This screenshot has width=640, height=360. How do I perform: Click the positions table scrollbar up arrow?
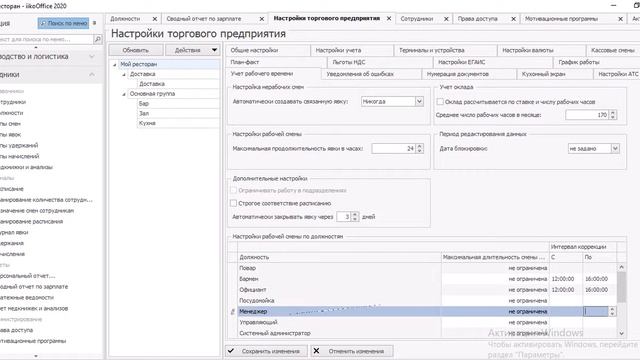click(x=622, y=267)
